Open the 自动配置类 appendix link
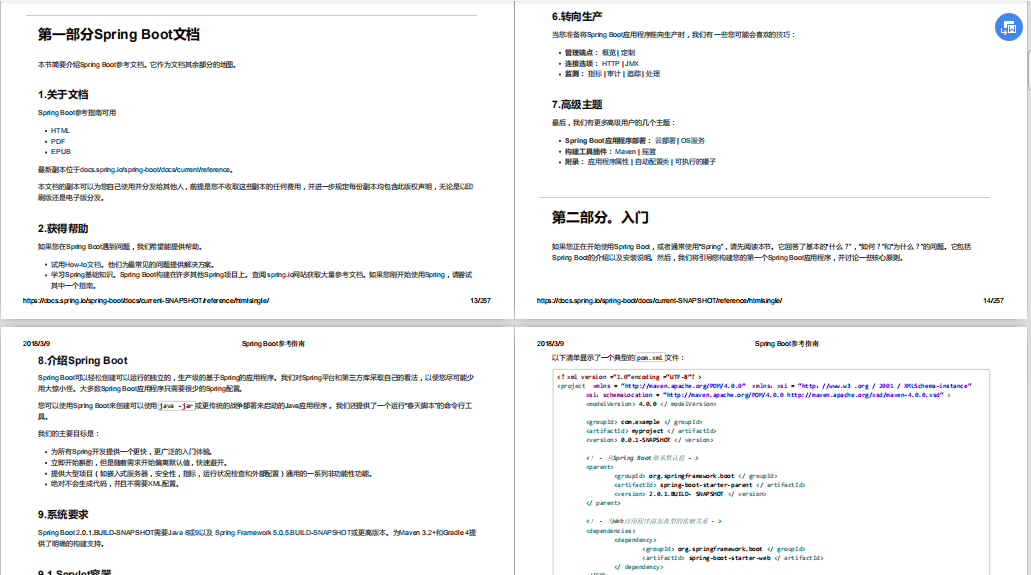The image size is (1031, 575). coord(651,162)
